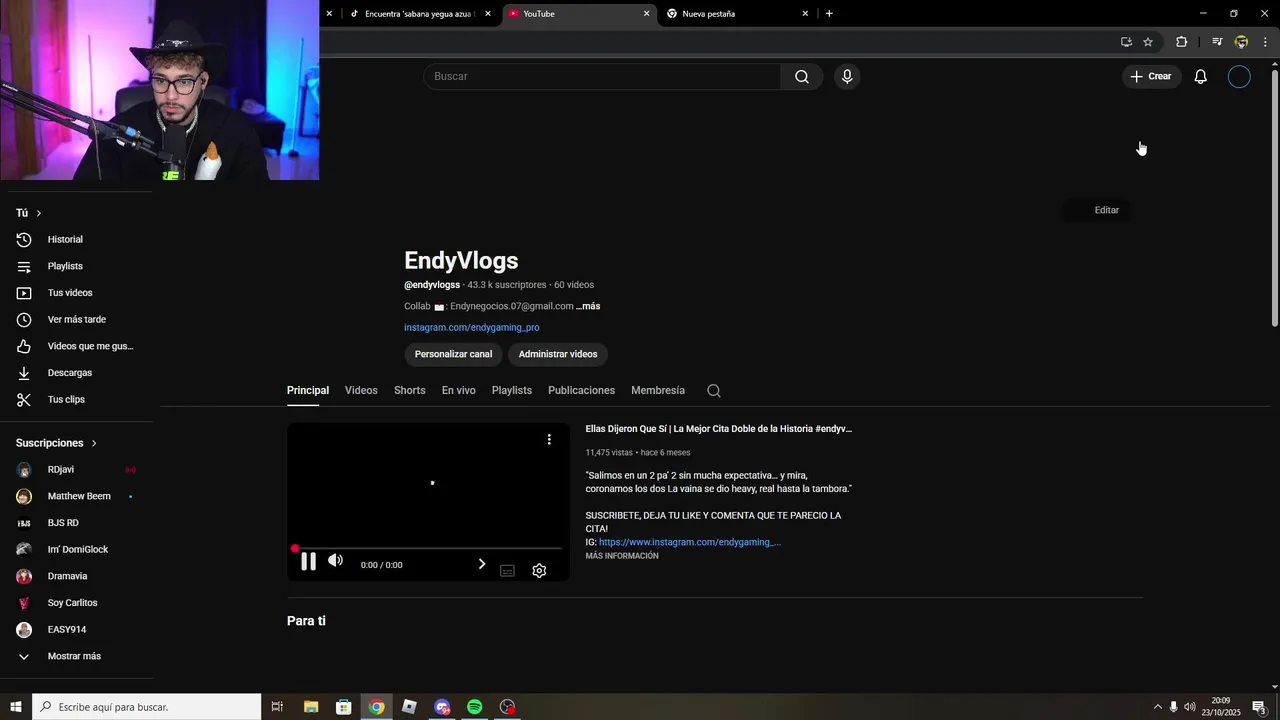Open Instagram link in video description
Viewport: 1280px width, 720px height.
coord(690,542)
